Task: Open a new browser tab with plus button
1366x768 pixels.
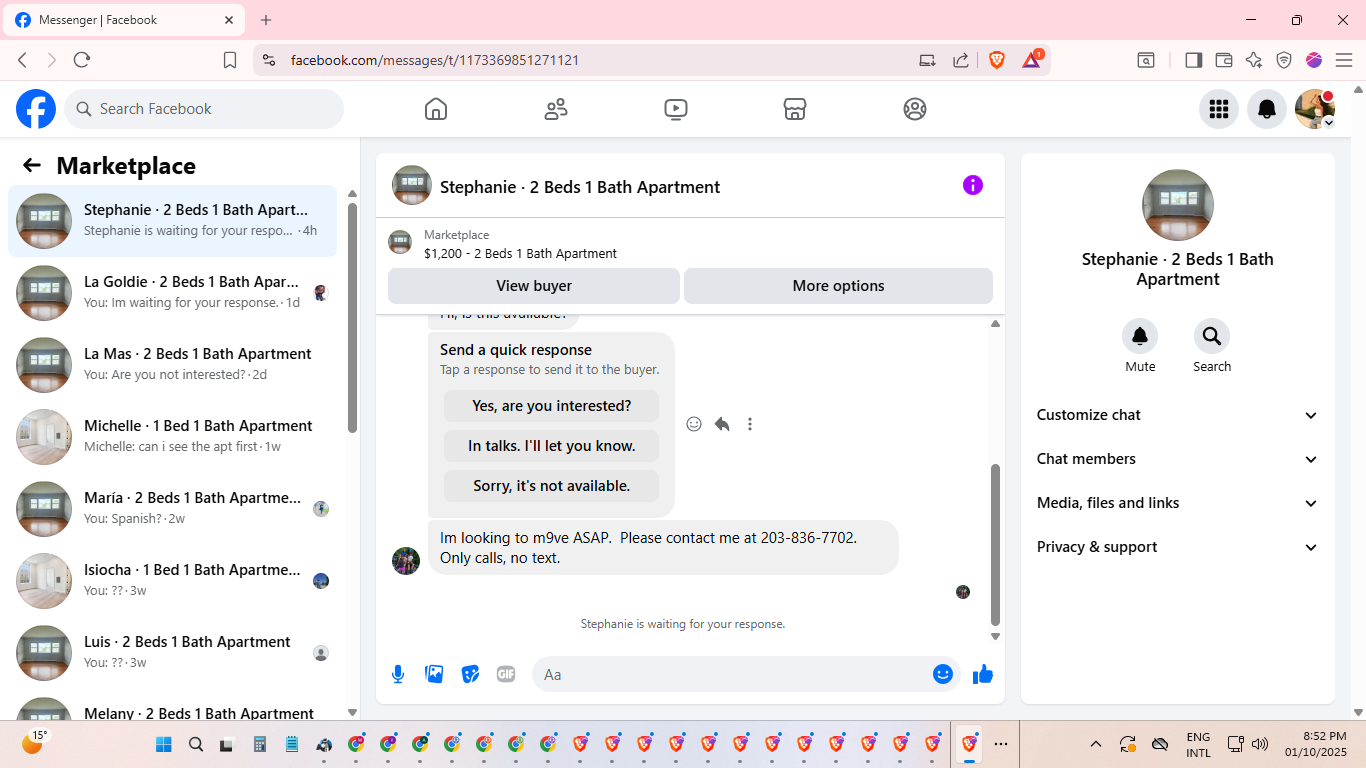Action: click(x=266, y=20)
